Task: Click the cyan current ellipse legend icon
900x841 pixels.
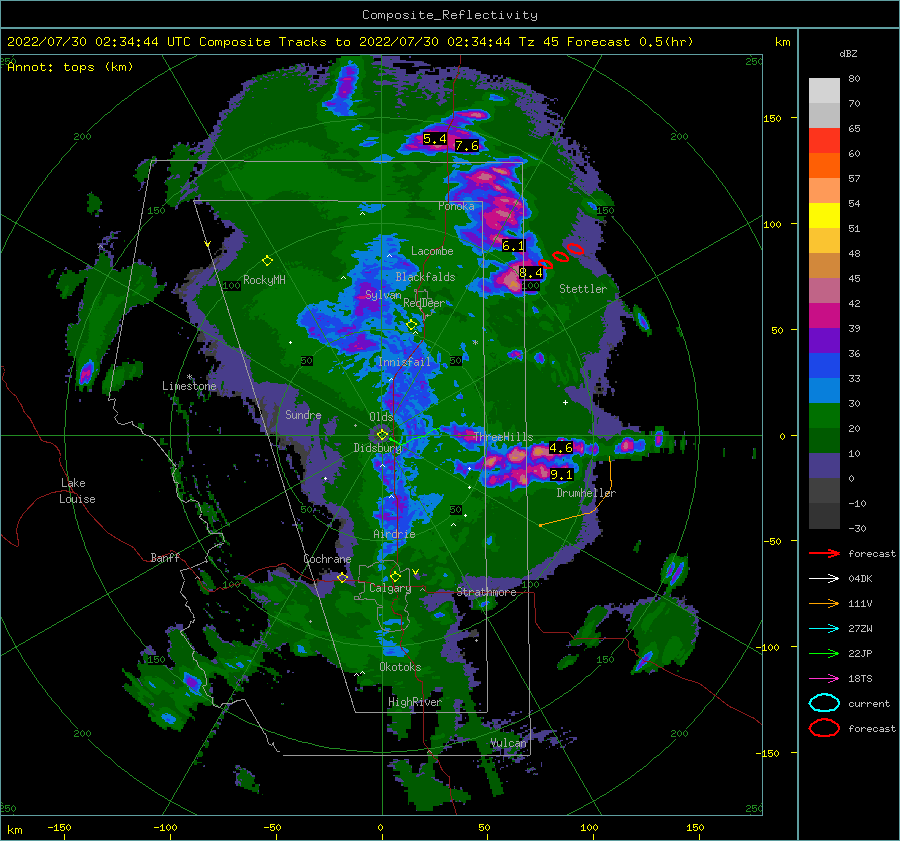Action: click(824, 703)
